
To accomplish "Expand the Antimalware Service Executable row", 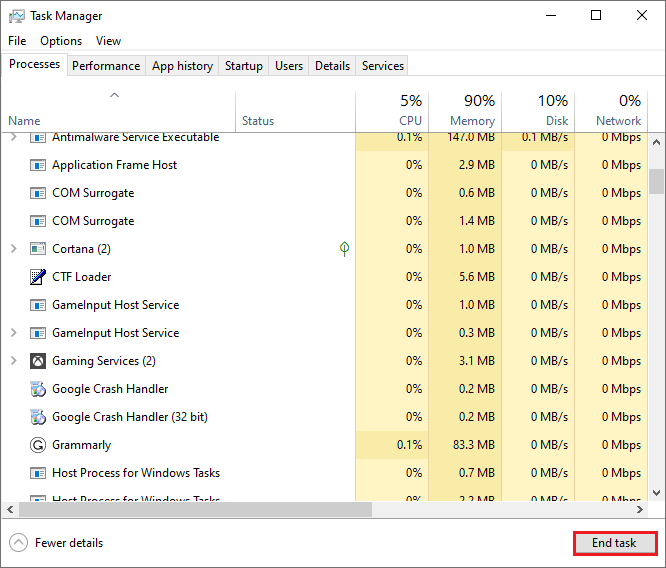I will 14,137.
